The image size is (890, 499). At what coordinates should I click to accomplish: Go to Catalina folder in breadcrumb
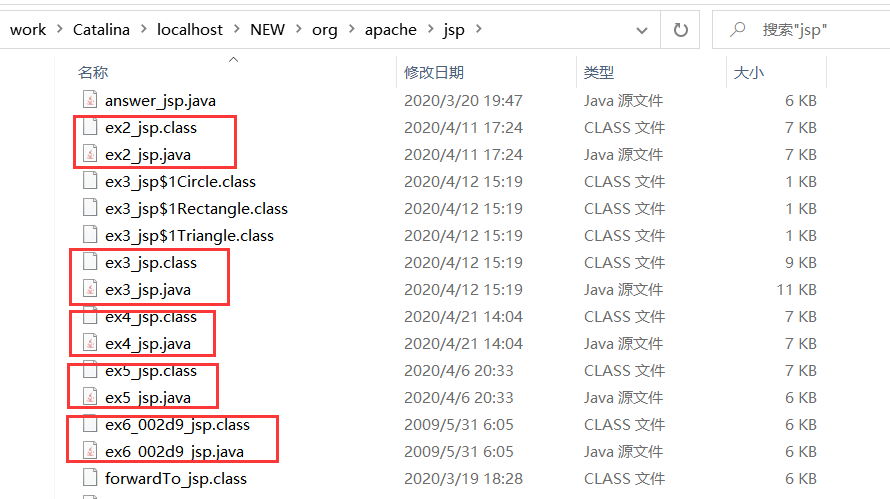[101, 30]
